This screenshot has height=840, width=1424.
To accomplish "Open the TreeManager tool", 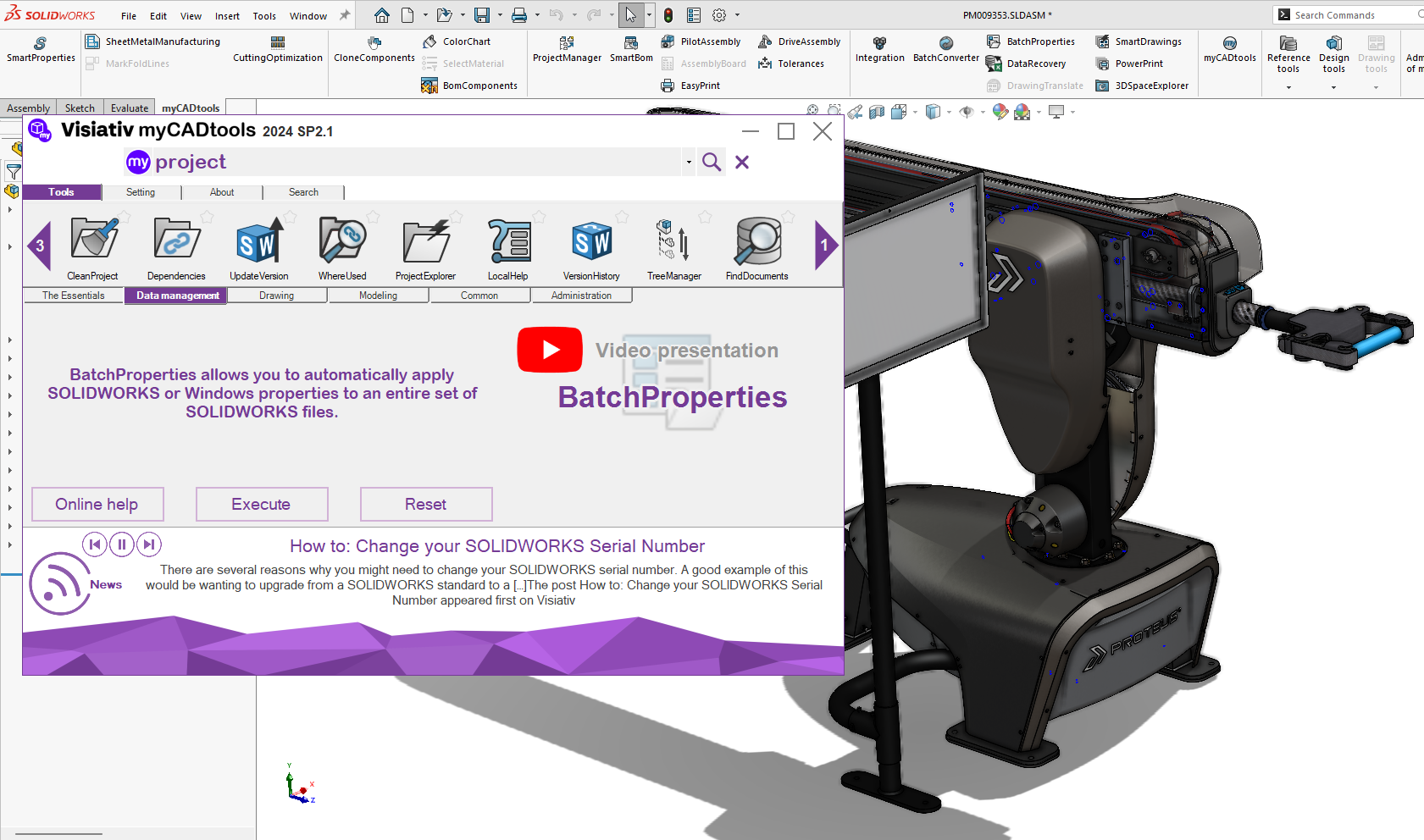I will 674,241.
